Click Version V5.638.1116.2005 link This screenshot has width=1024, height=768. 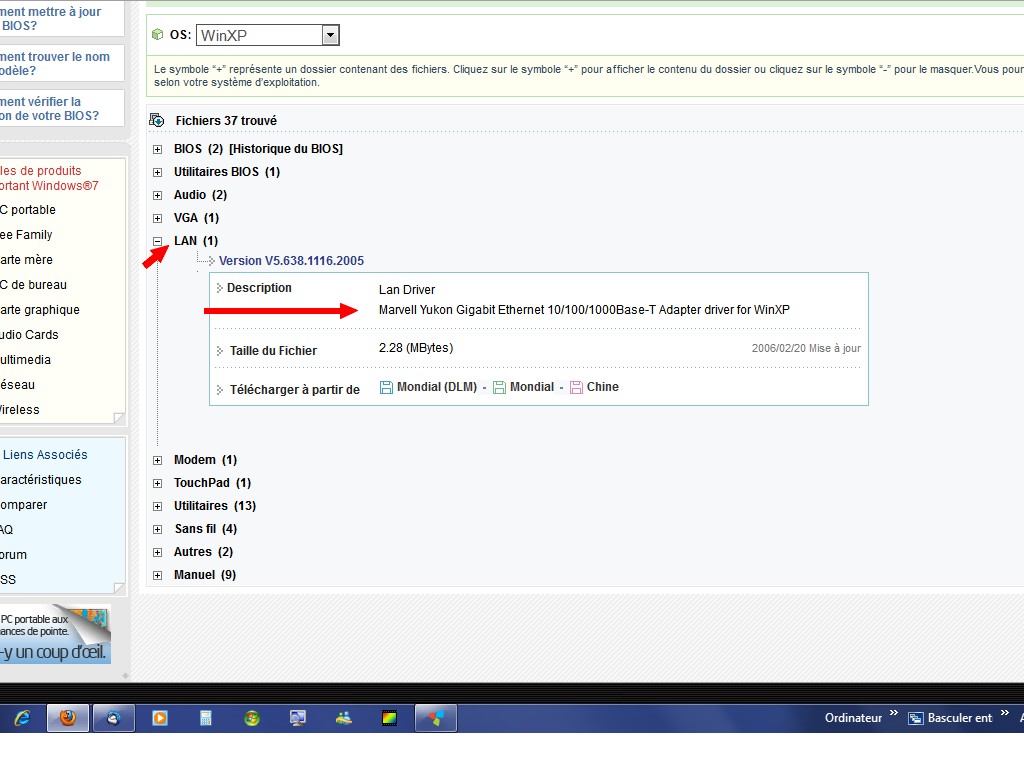pyautogui.click(x=291, y=261)
